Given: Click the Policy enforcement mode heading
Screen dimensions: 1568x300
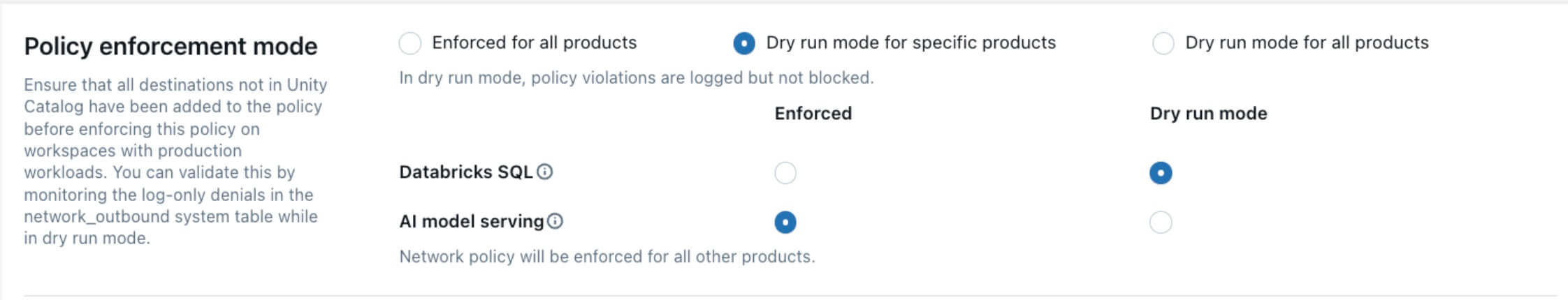Looking at the screenshot, I should (170, 46).
